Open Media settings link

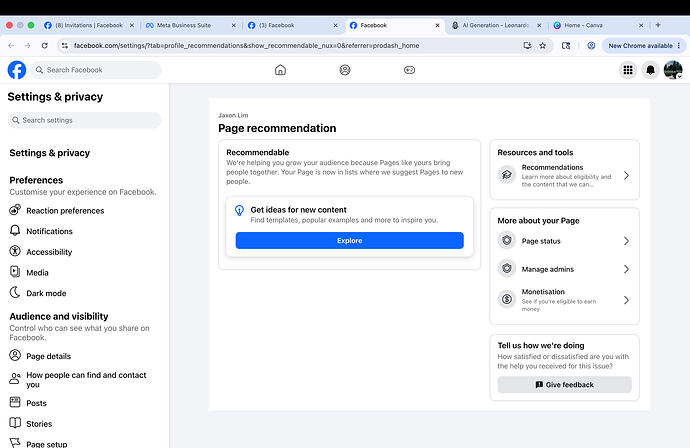pyautogui.click(x=37, y=272)
